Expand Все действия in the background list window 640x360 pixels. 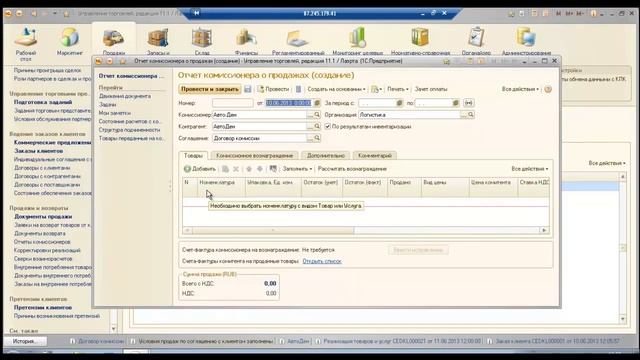pos(607,163)
